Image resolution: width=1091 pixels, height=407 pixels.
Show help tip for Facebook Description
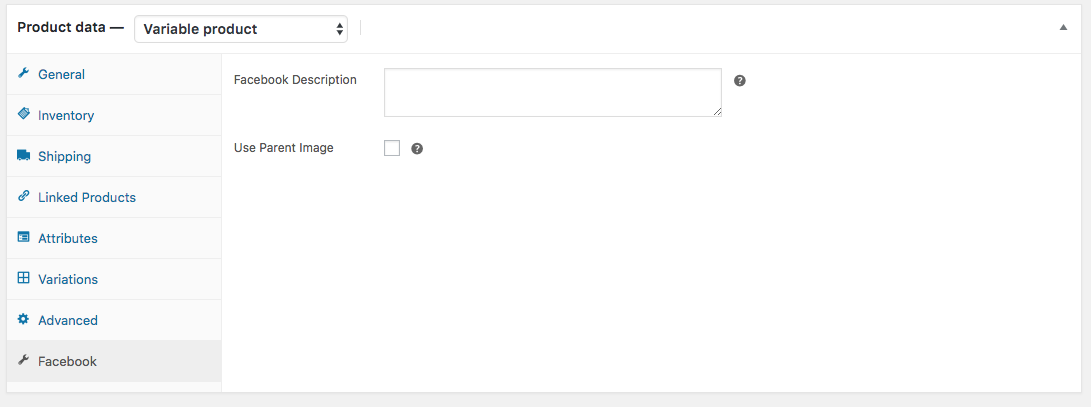coord(740,81)
